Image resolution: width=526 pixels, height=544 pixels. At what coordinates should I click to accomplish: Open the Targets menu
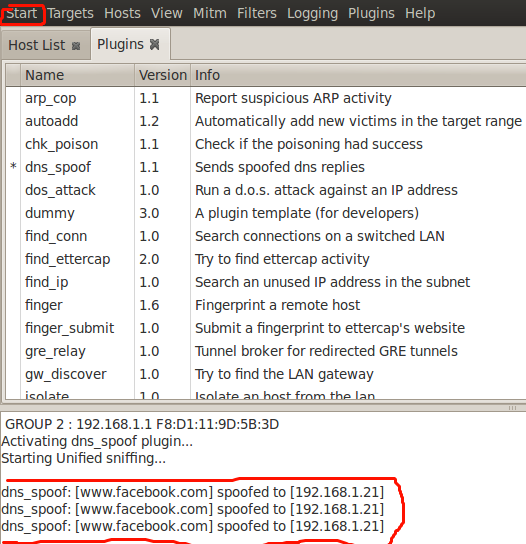click(70, 14)
